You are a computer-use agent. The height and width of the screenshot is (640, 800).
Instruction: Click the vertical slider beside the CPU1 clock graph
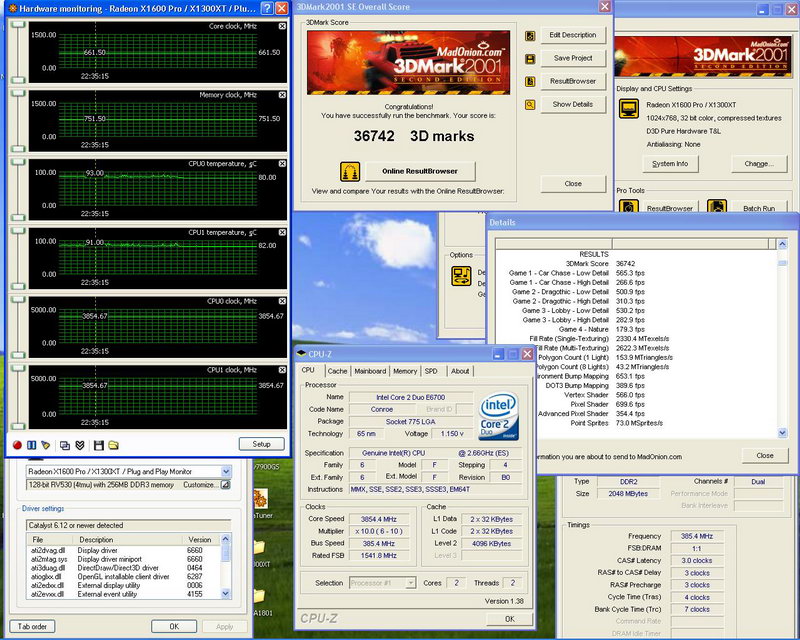click(18, 396)
